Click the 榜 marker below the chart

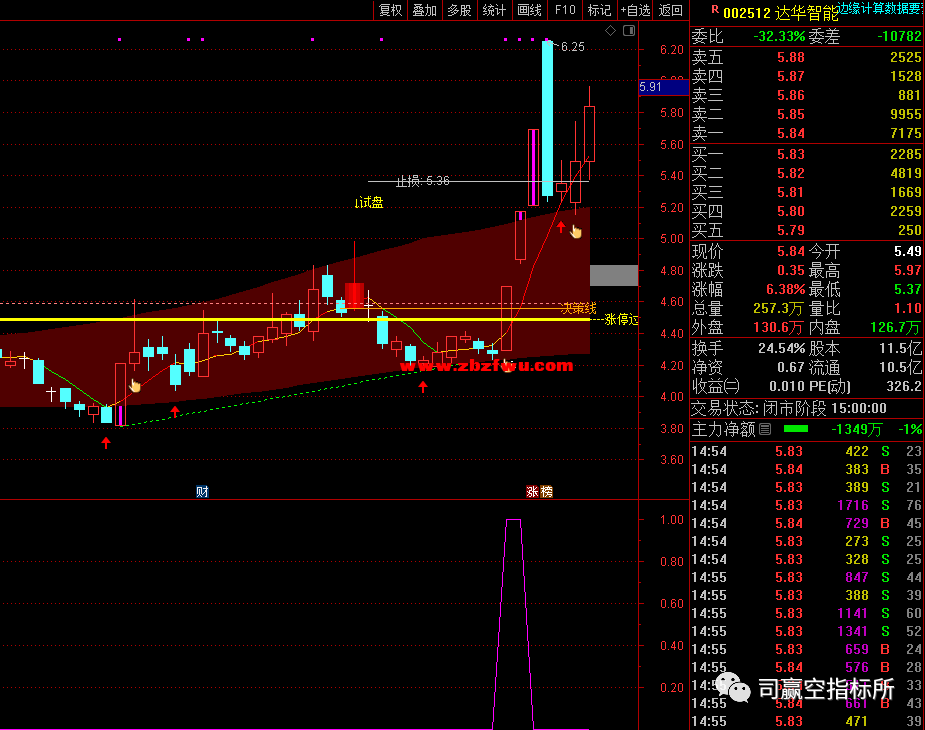coord(546,492)
